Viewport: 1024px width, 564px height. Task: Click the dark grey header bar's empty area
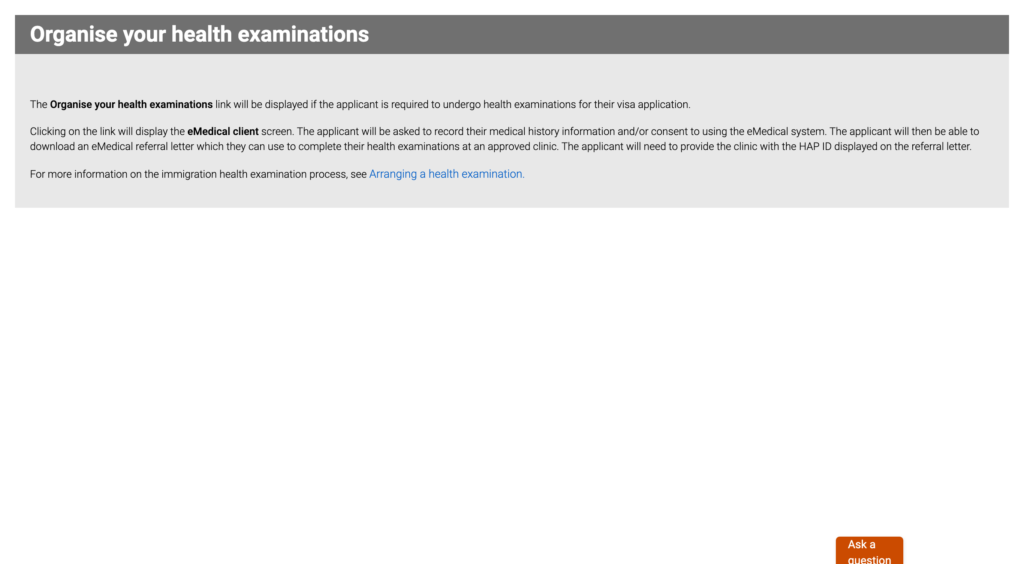tap(700, 35)
